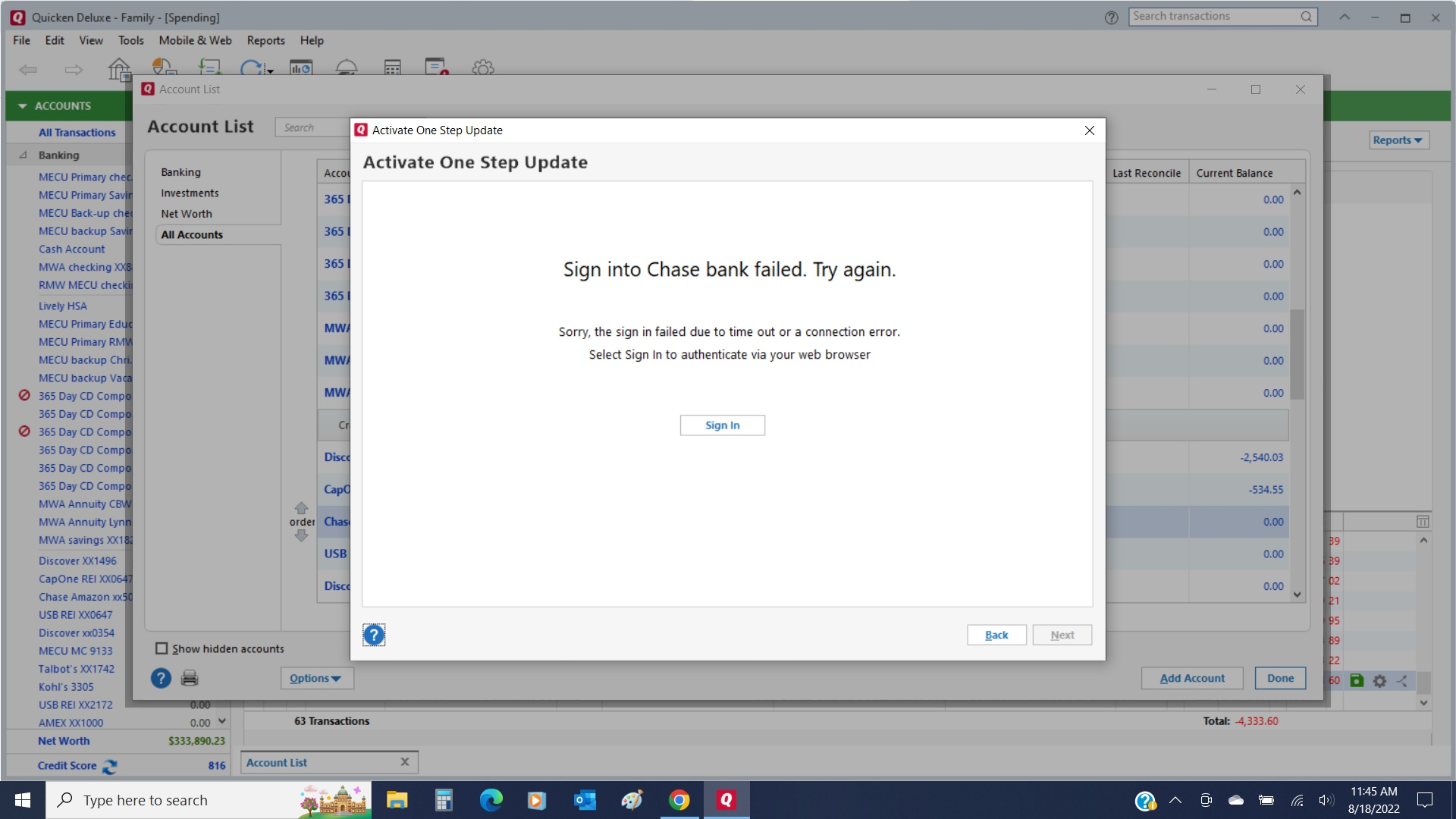Image resolution: width=1456 pixels, height=819 pixels.
Task: Click the green save transaction icon
Action: tap(1357, 680)
